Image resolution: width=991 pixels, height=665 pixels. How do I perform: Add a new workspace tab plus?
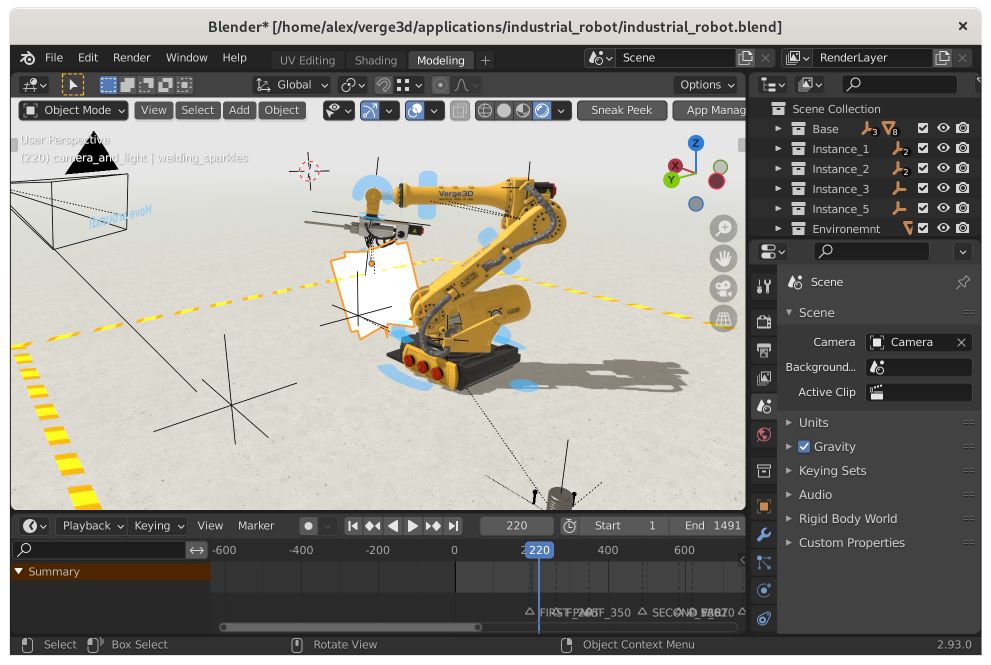485,61
